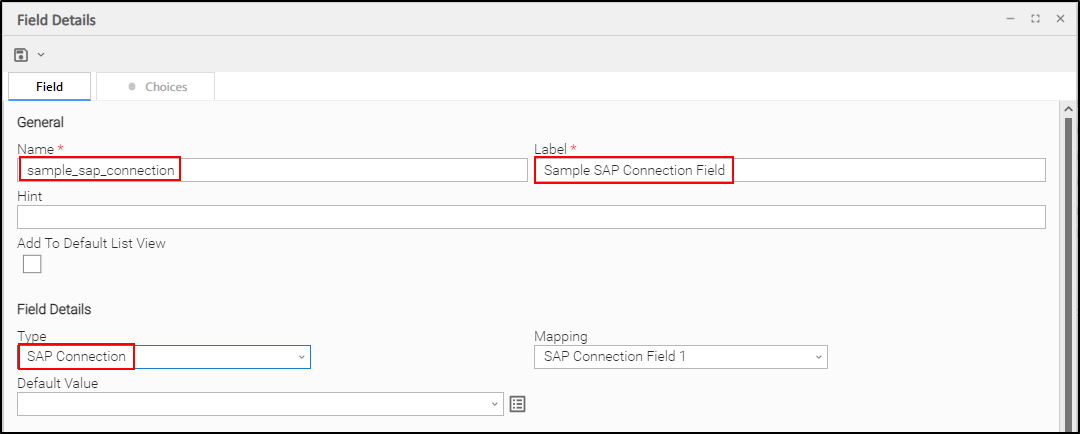Switch to the Field tab
The height and width of the screenshot is (434, 1080).
coord(49,87)
